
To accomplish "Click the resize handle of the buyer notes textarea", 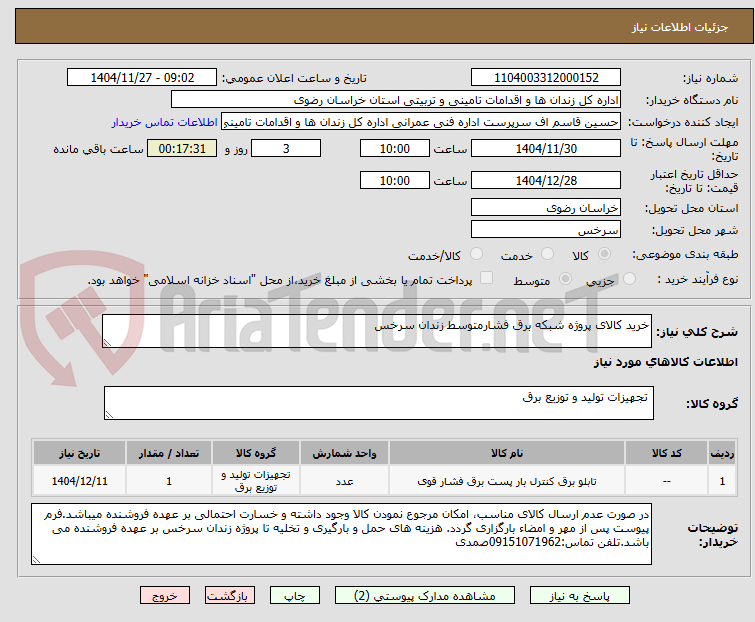I will click(x=36, y=559).
